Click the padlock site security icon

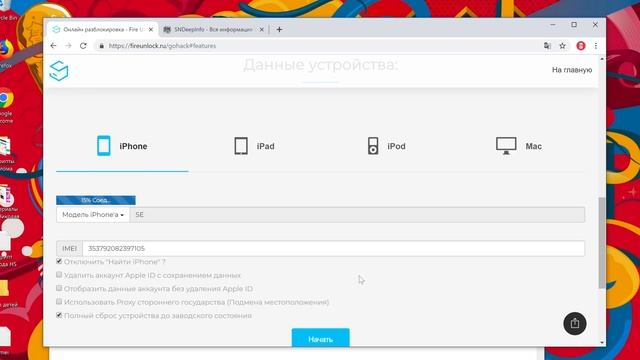pyautogui.click(x=102, y=46)
